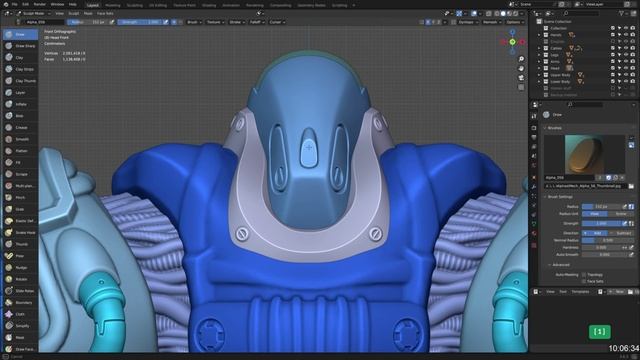640x360 pixels.
Task: Set Direction to Subtract
Action: (x=621, y=233)
